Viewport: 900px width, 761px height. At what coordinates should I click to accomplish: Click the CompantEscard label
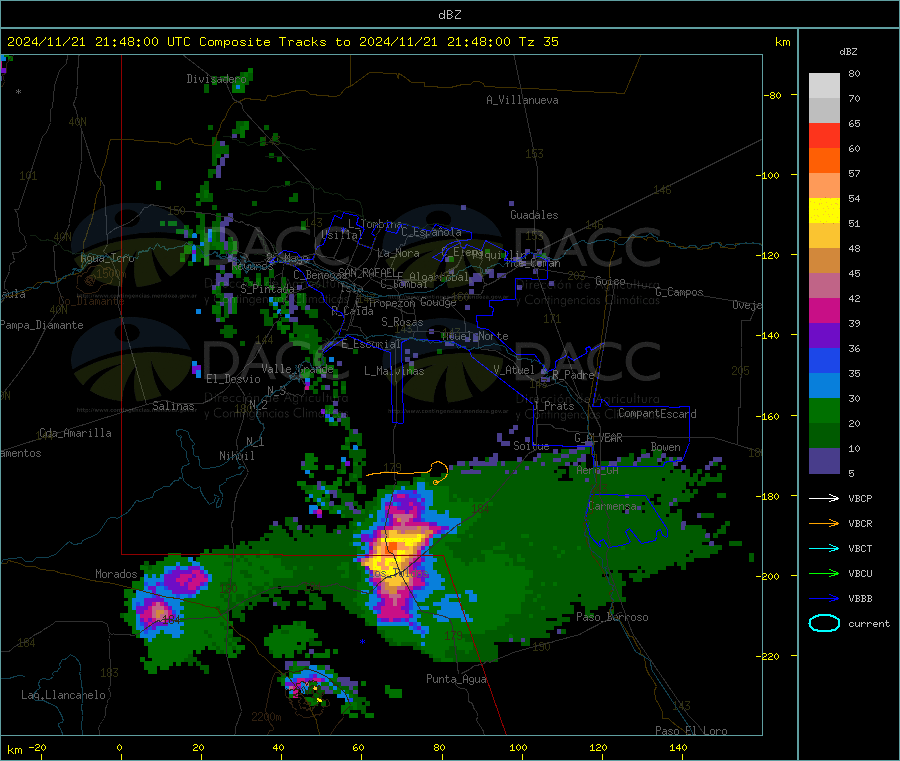(657, 413)
